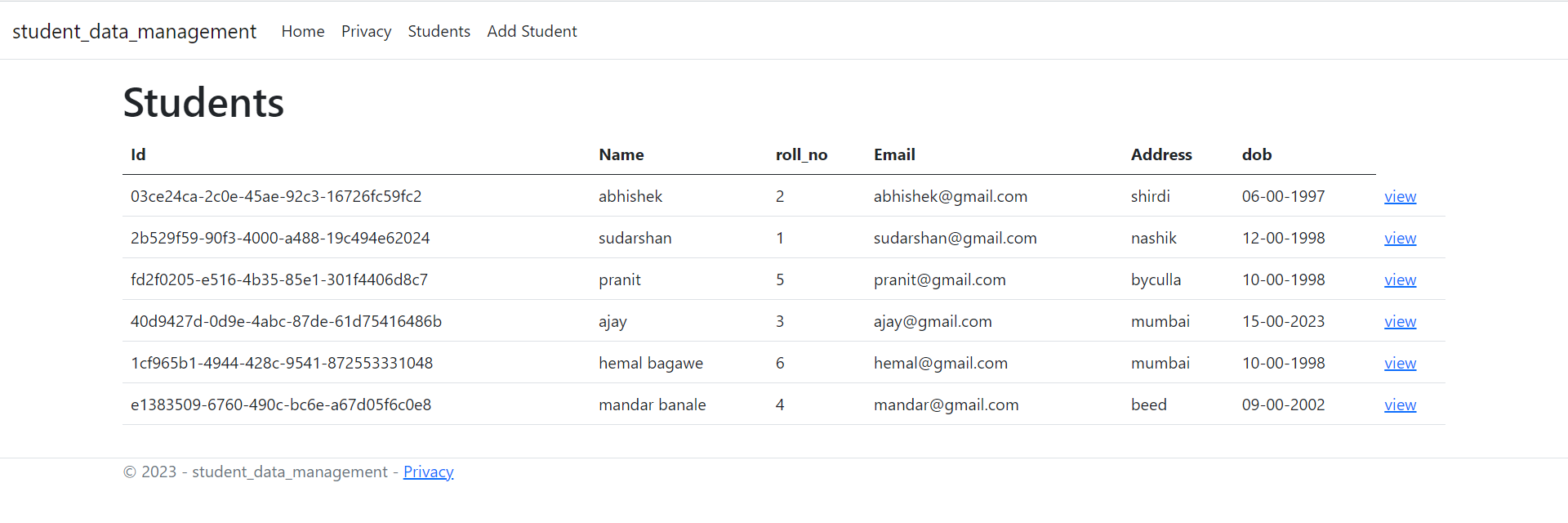Click the Students page heading
This screenshot has height=523, width=1568.
(x=203, y=101)
